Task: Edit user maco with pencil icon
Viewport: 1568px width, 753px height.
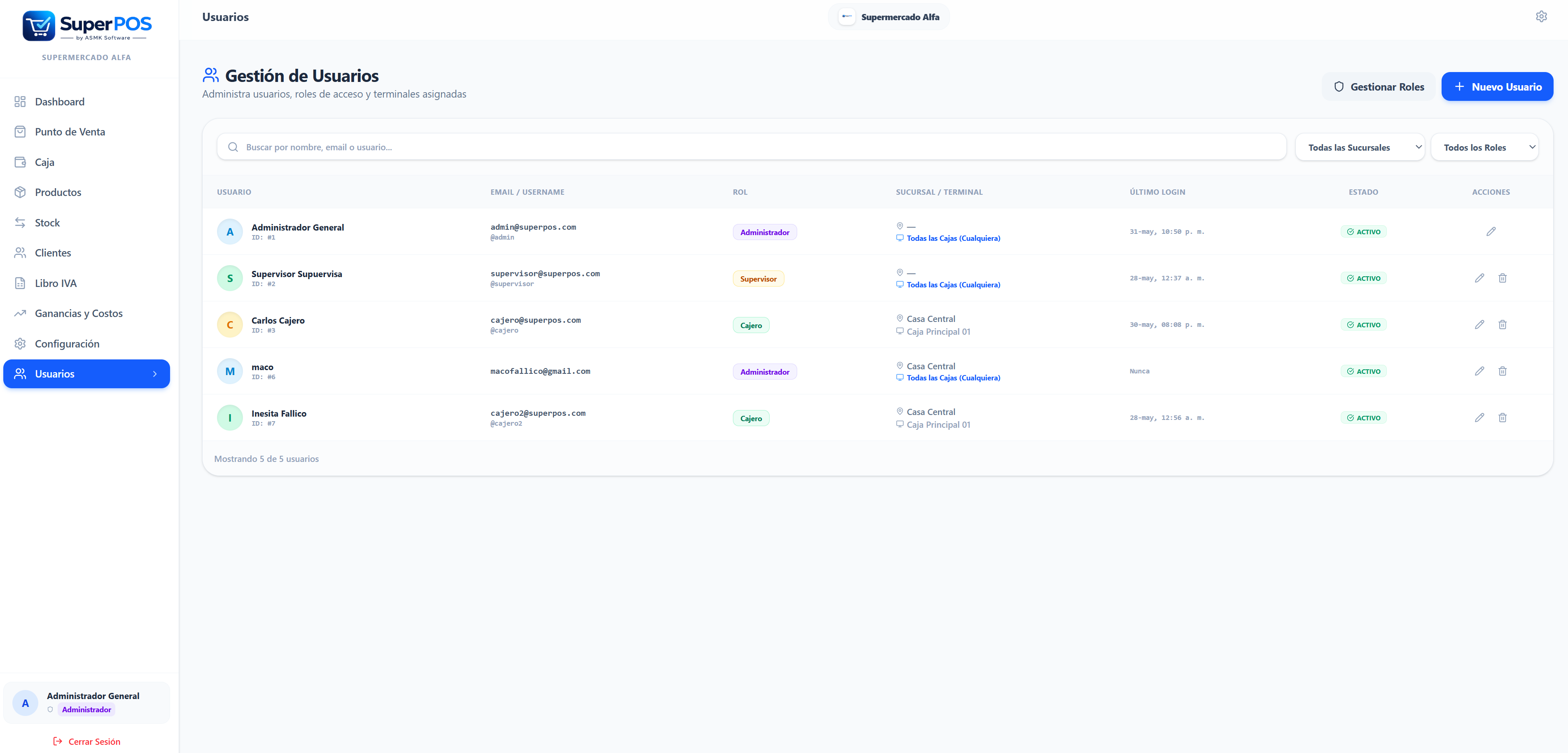Action: pos(1479,371)
